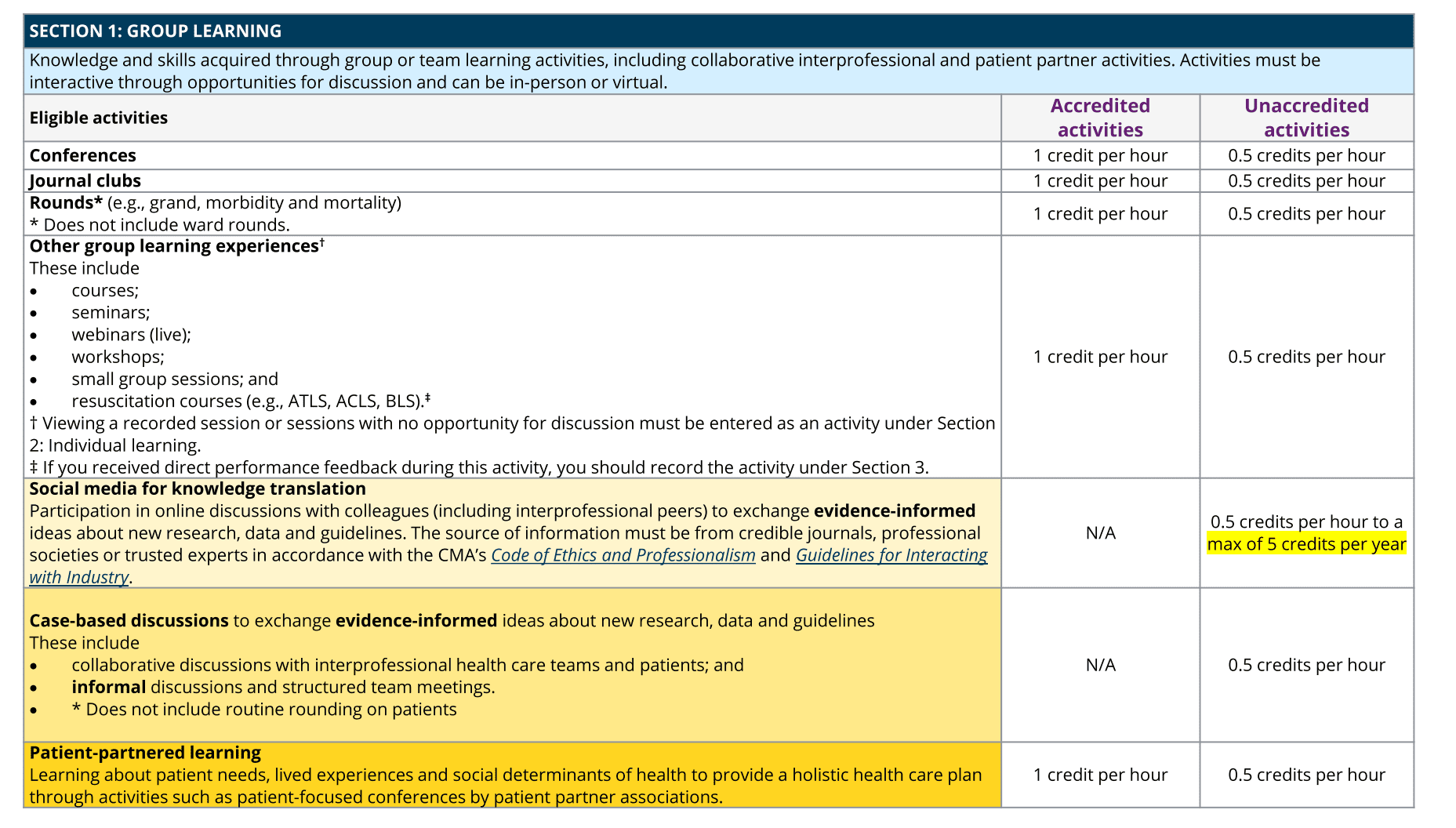Click the Social media for knowledge translation heading
The height and width of the screenshot is (828, 1456).
(198, 488)
